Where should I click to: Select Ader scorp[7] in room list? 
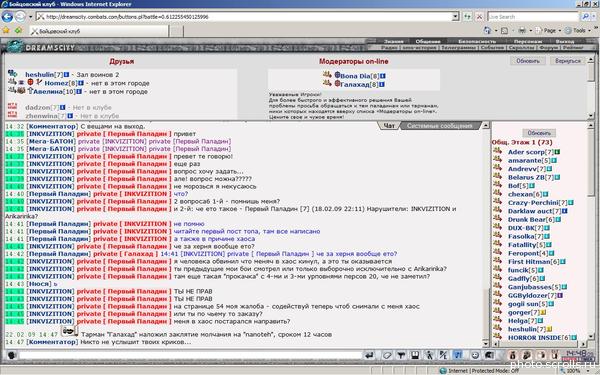click(x=530, y=152)
